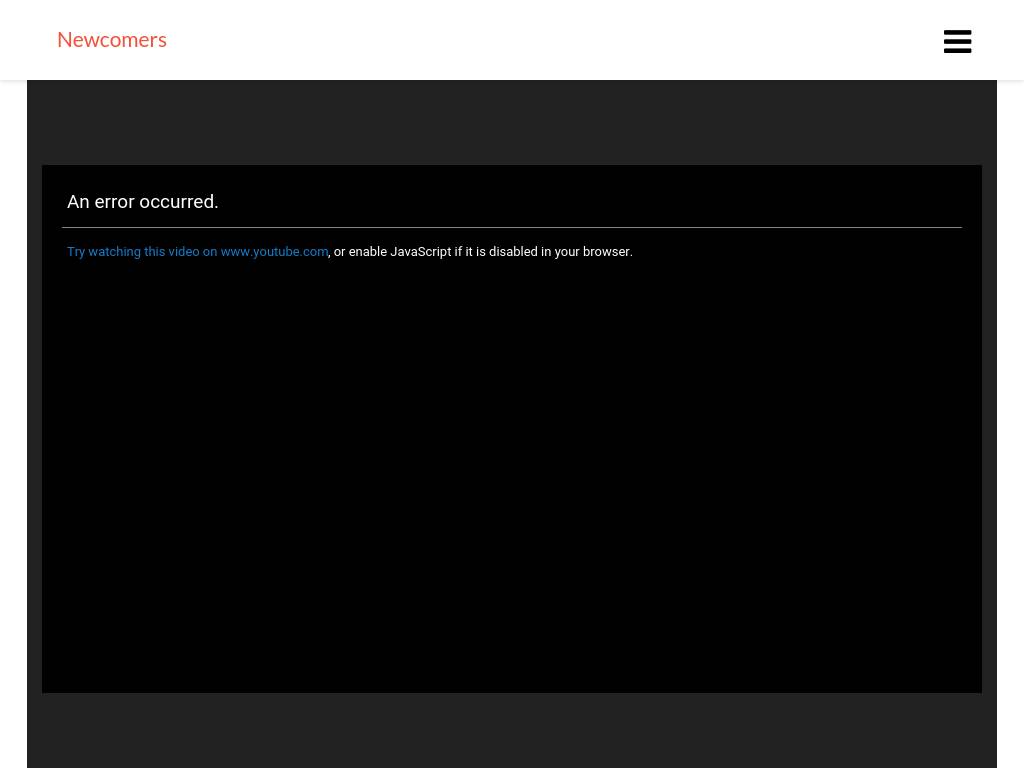The height and width of the screenshot is (768, 1024).
Task: Open the 'Try watching this video' YouTube link
Action: point(197,252)
